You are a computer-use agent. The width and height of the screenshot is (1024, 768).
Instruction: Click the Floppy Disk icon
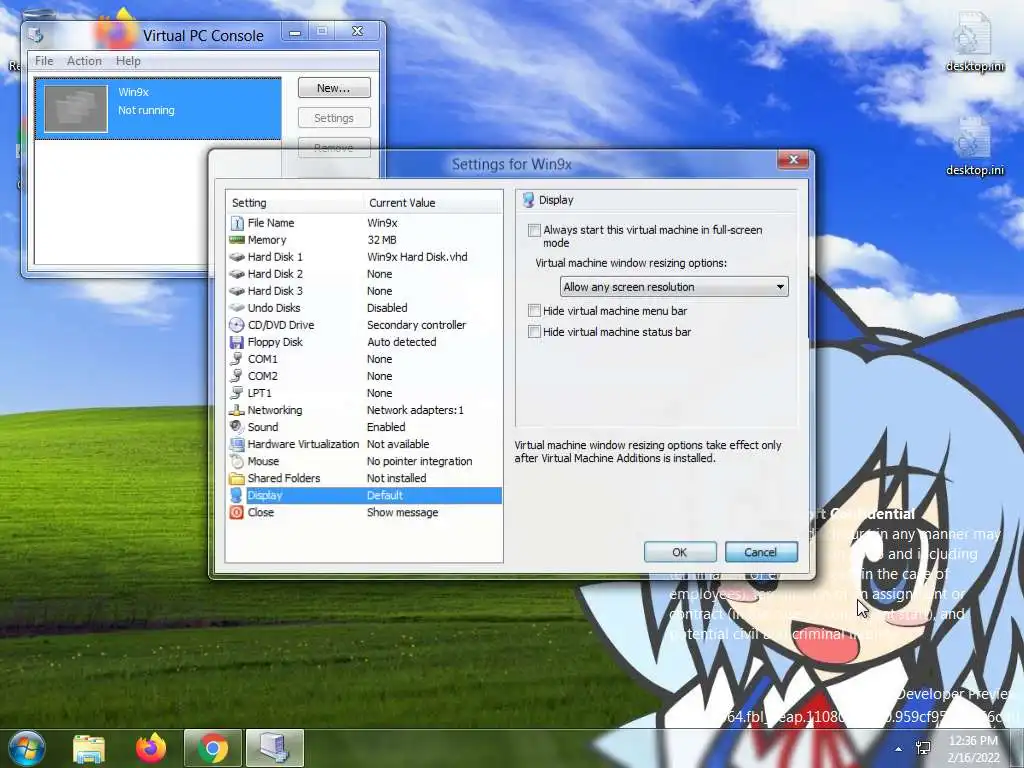point(237,342)
